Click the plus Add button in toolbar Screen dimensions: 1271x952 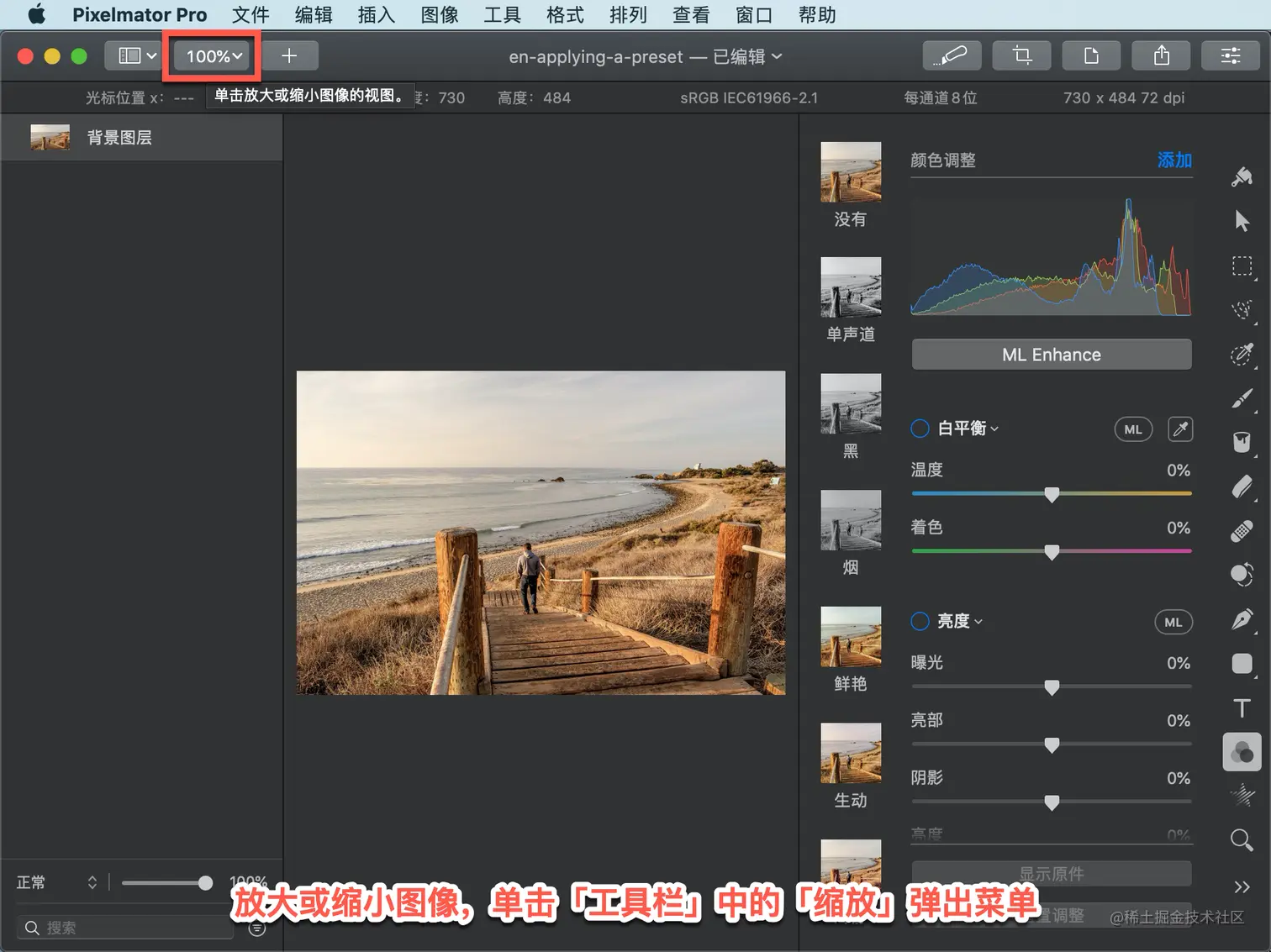(x=289, y=55)
